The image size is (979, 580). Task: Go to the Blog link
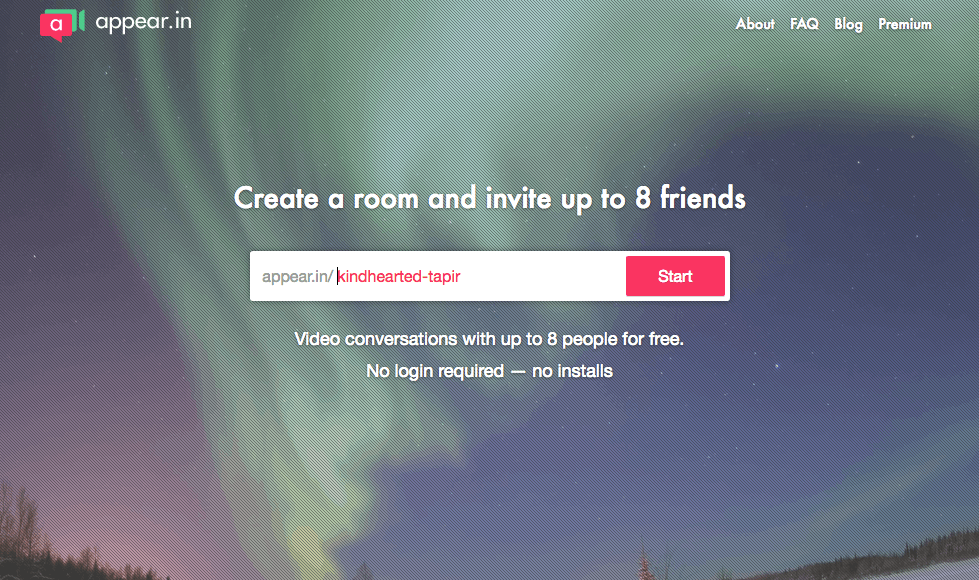pyautogui.click(x=849, y=24)
